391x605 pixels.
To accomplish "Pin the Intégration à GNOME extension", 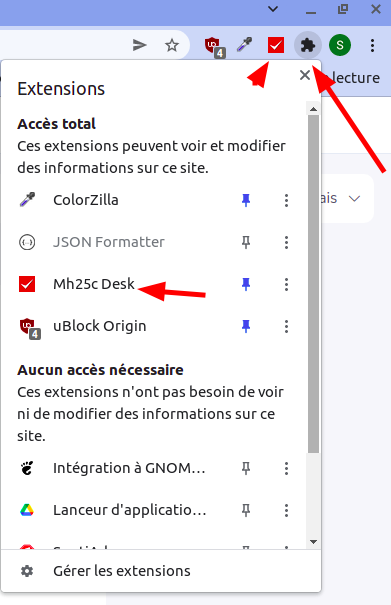I will click(246, 468).
